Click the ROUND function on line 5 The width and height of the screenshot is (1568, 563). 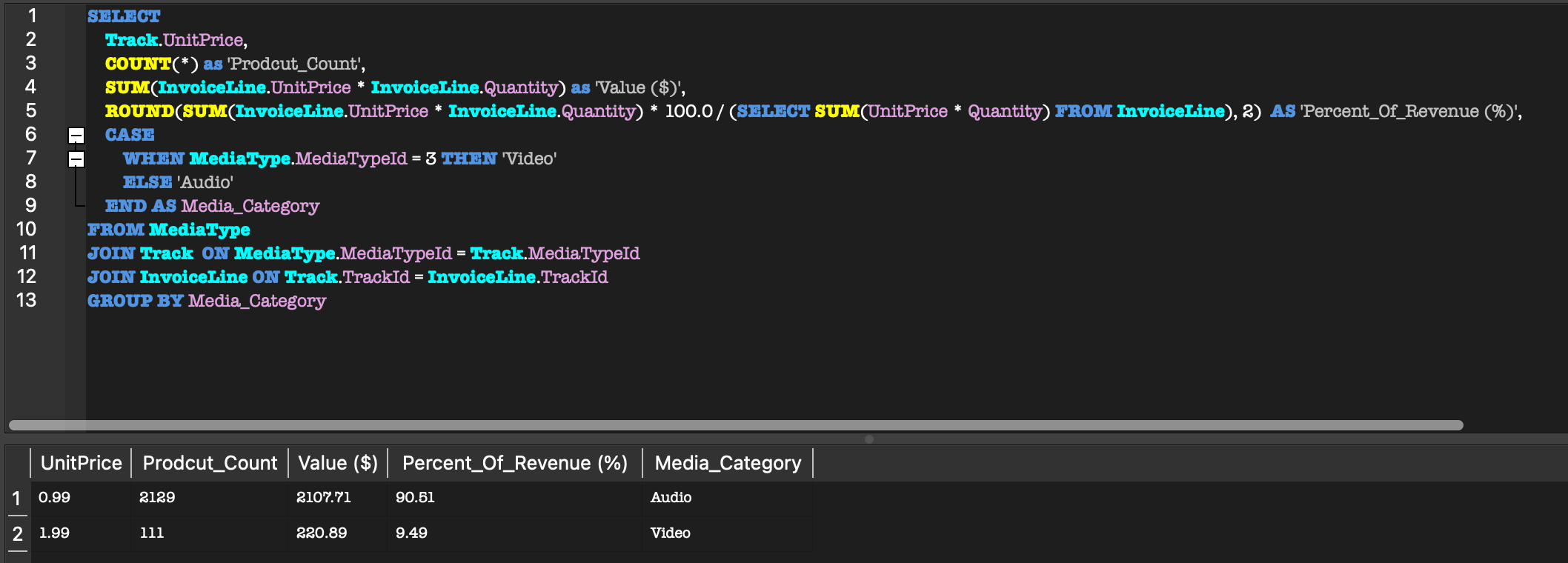point(139,111)
